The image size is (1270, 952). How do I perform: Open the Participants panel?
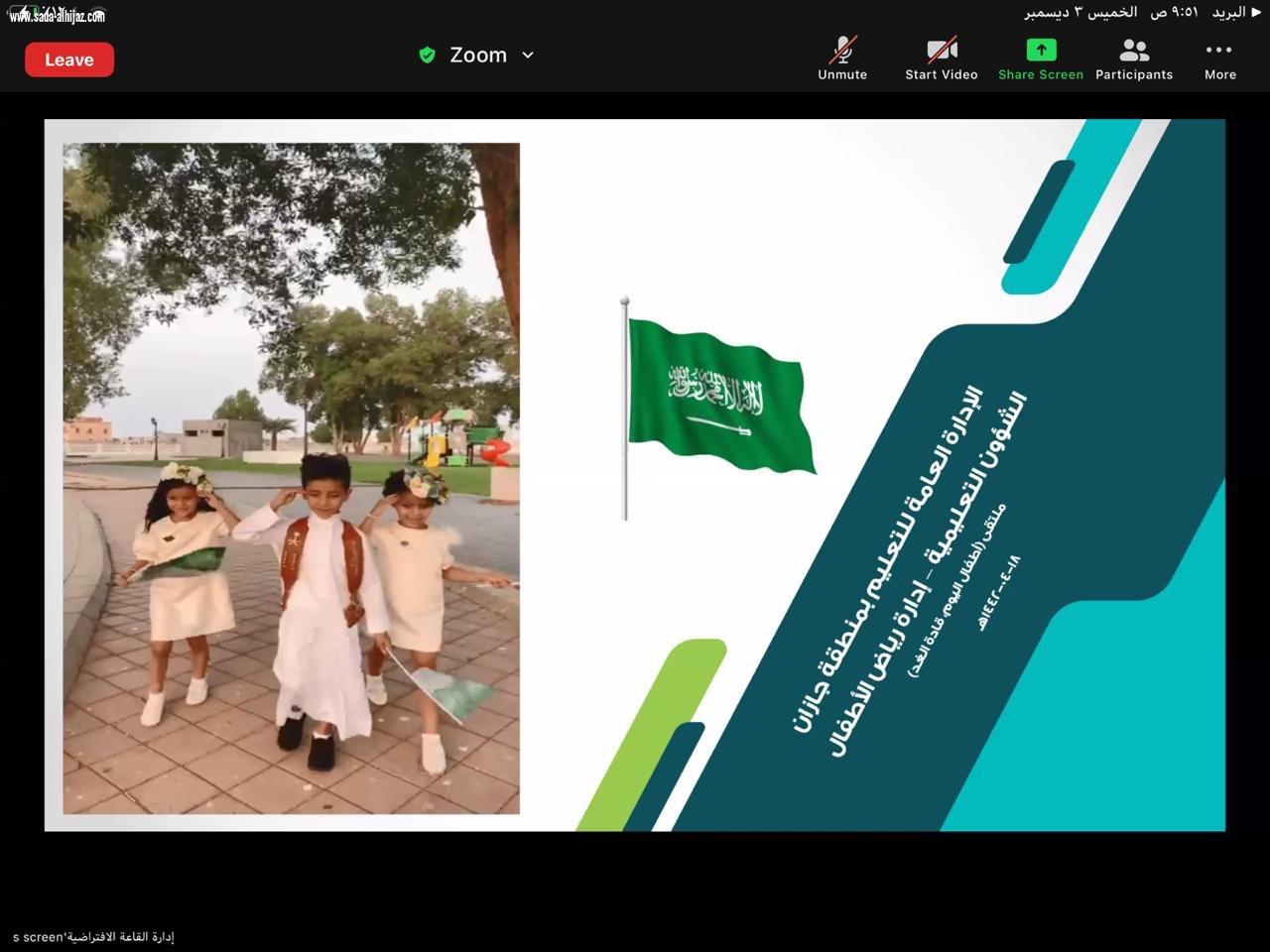[x=1133, y=59]
